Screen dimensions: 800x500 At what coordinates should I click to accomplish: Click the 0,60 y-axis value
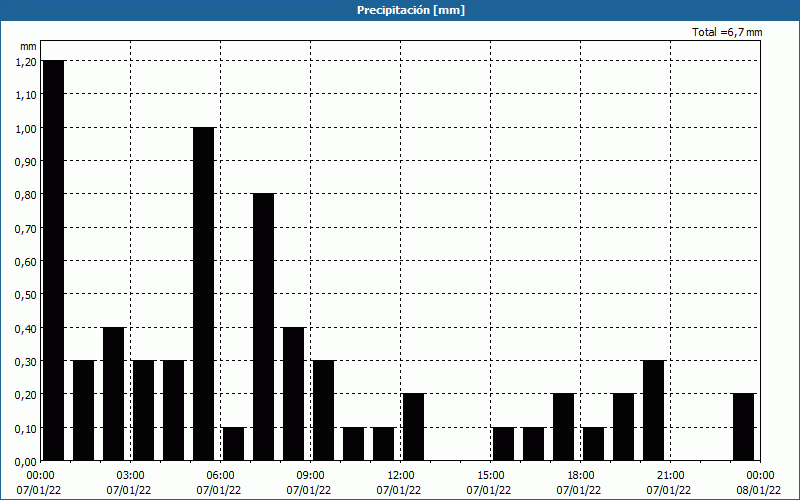(26, 261)
